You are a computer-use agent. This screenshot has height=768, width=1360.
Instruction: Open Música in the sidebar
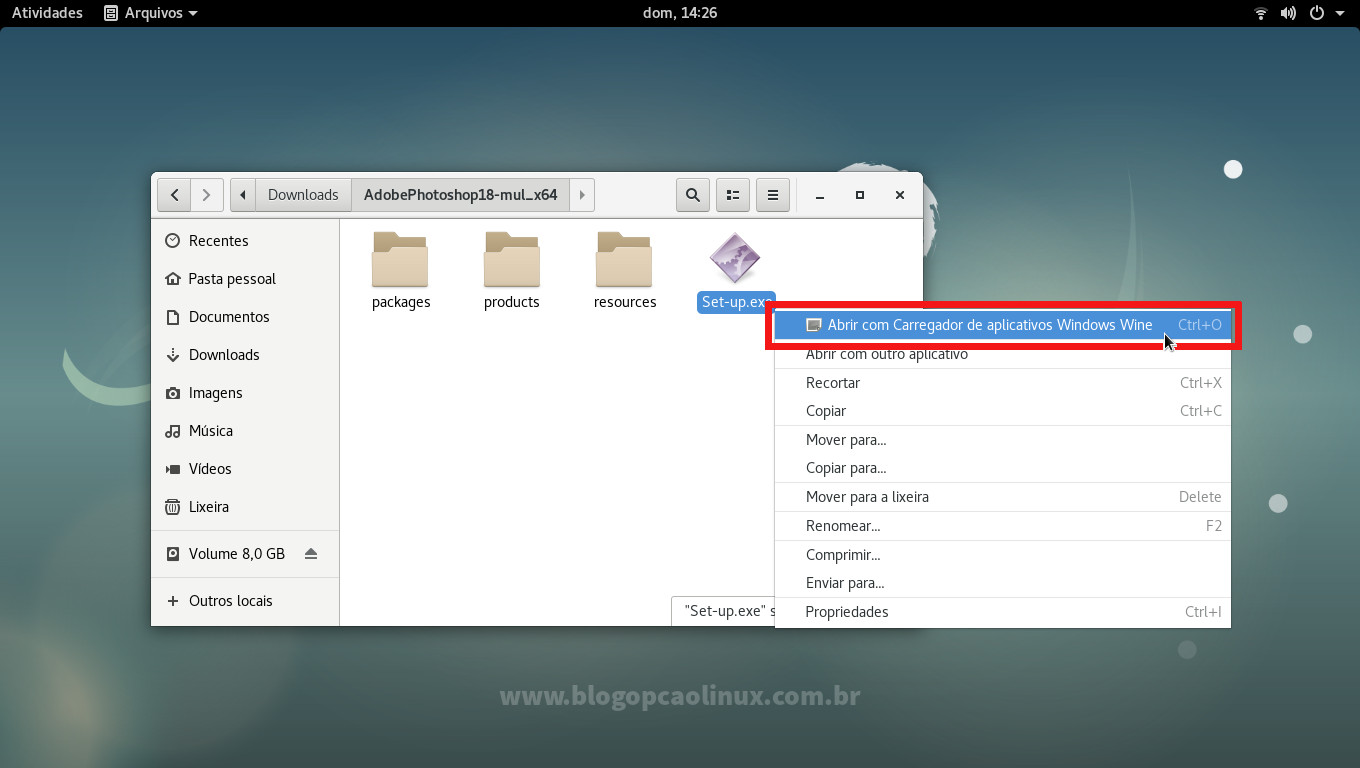[x=245, y=431]
